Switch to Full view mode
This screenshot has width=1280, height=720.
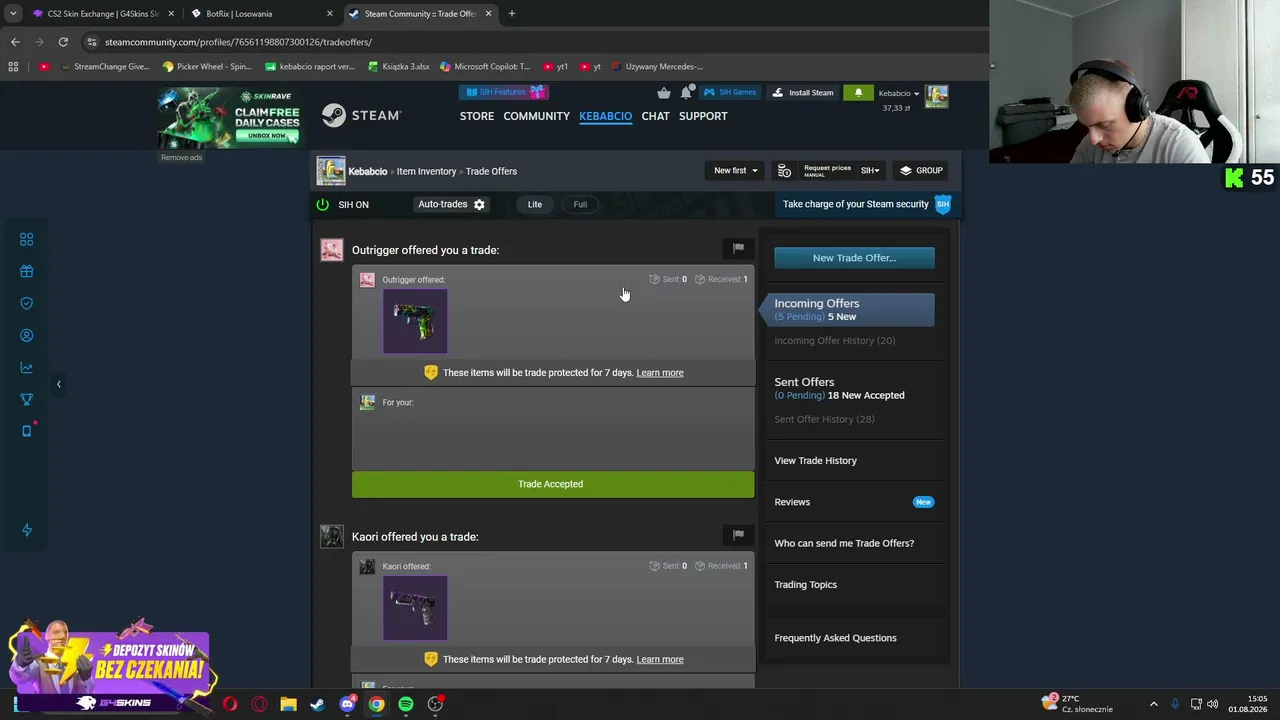coord(580,204)
